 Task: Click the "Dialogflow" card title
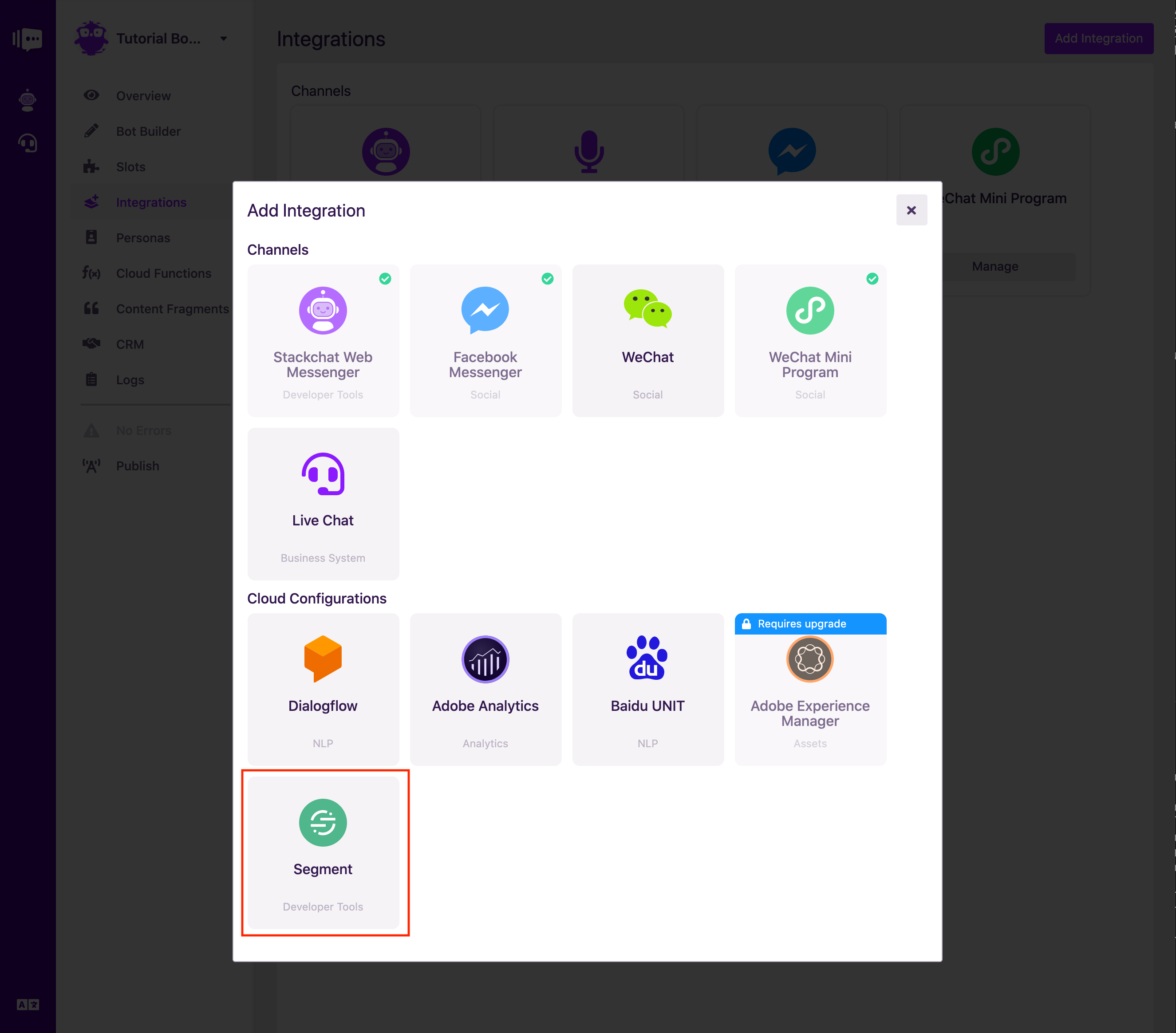click(323, 706)
